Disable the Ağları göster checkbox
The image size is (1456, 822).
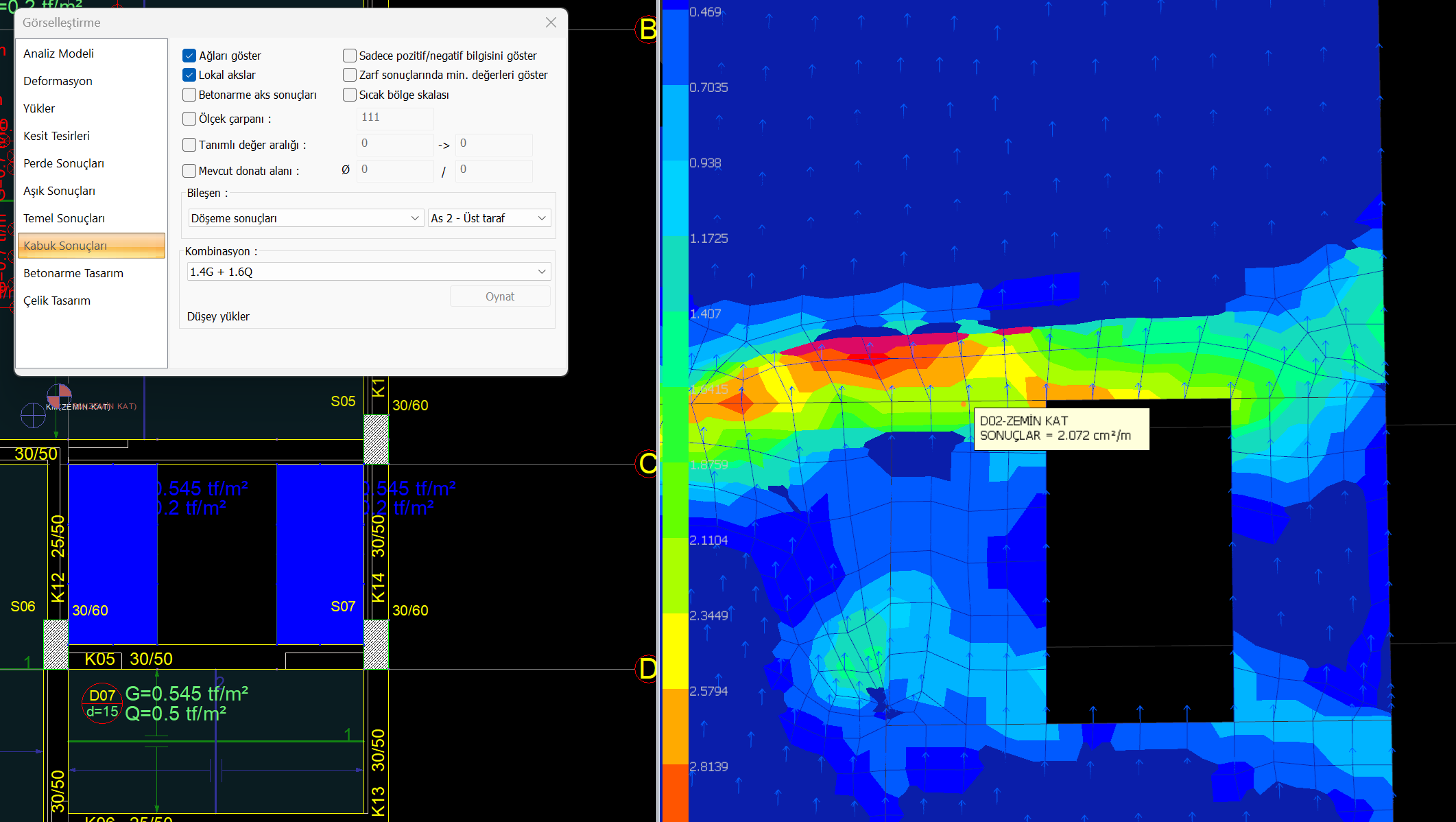[189, 56]
